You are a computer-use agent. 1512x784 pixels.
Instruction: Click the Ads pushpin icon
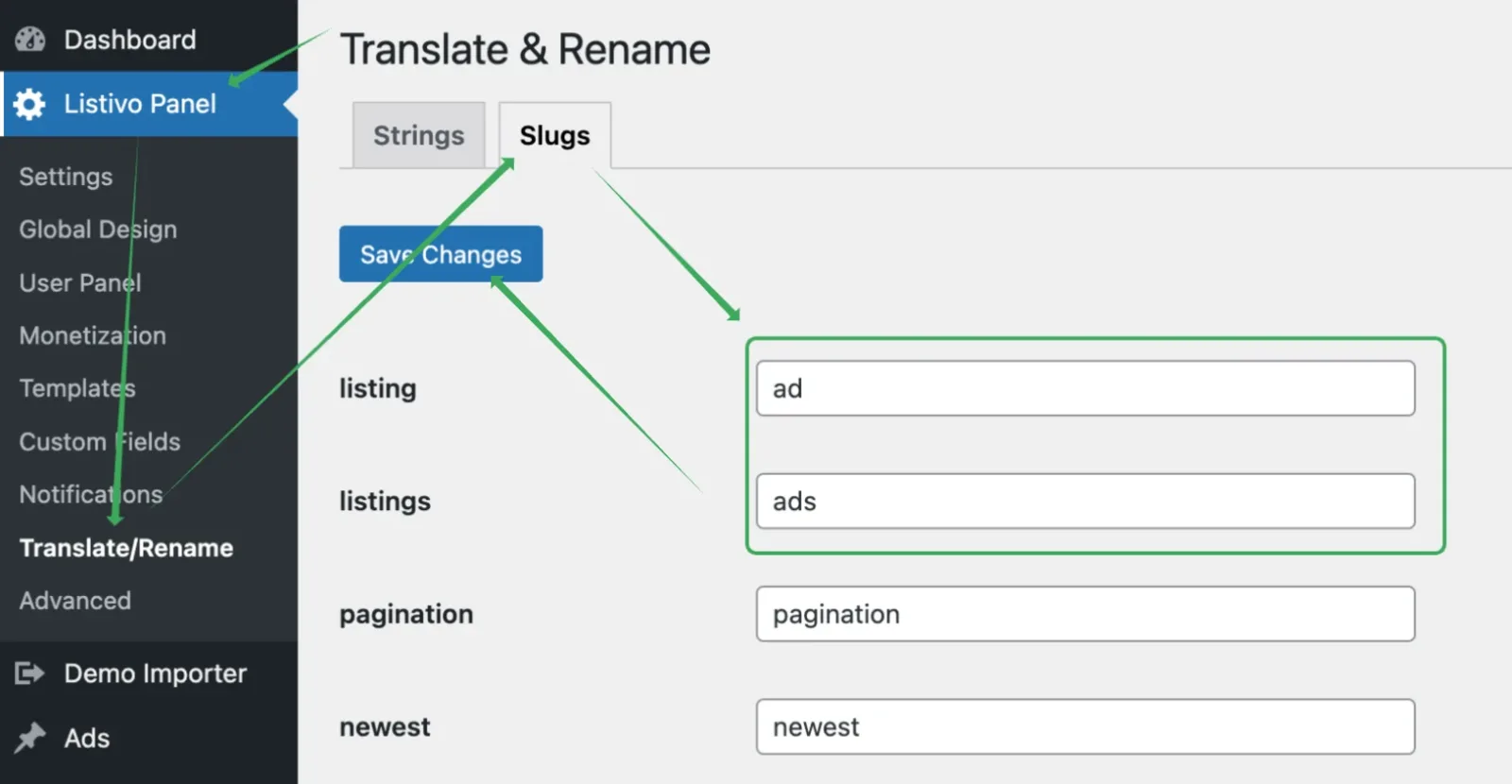pos(30,738)
